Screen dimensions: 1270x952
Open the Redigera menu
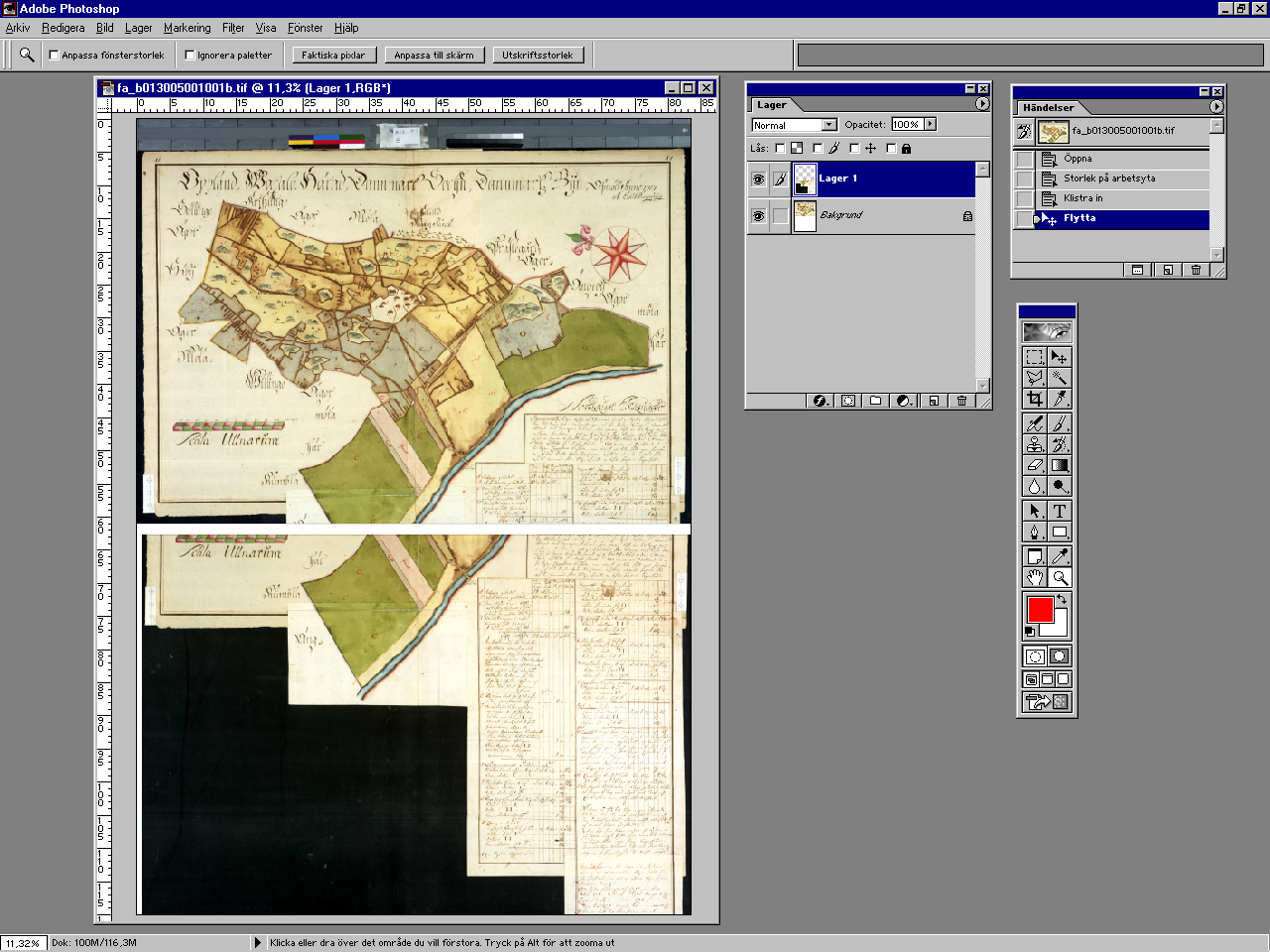63,28
